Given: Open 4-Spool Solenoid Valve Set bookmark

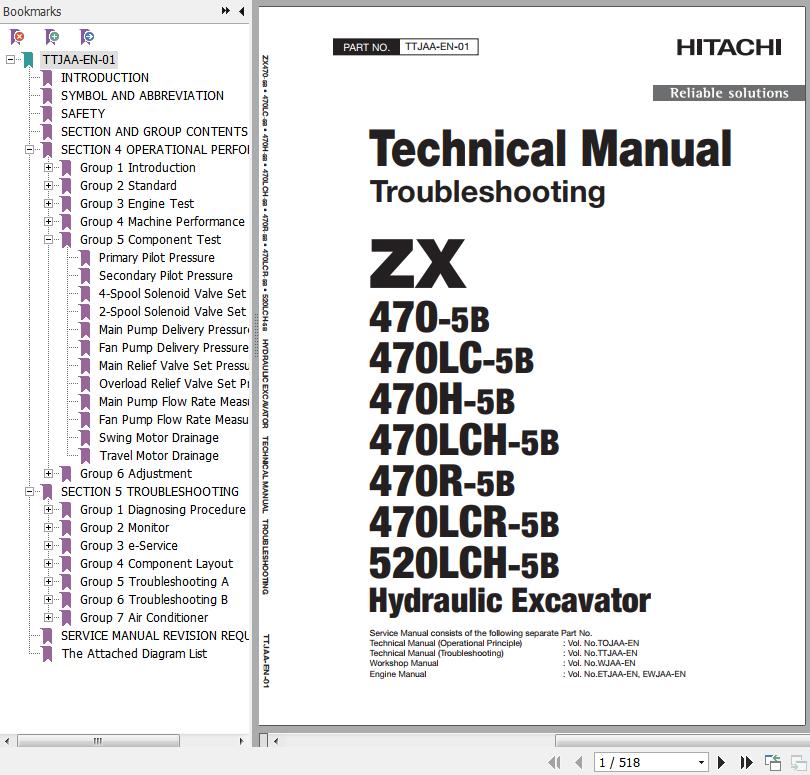Looking at the screenshot, I should pos(173,294).
